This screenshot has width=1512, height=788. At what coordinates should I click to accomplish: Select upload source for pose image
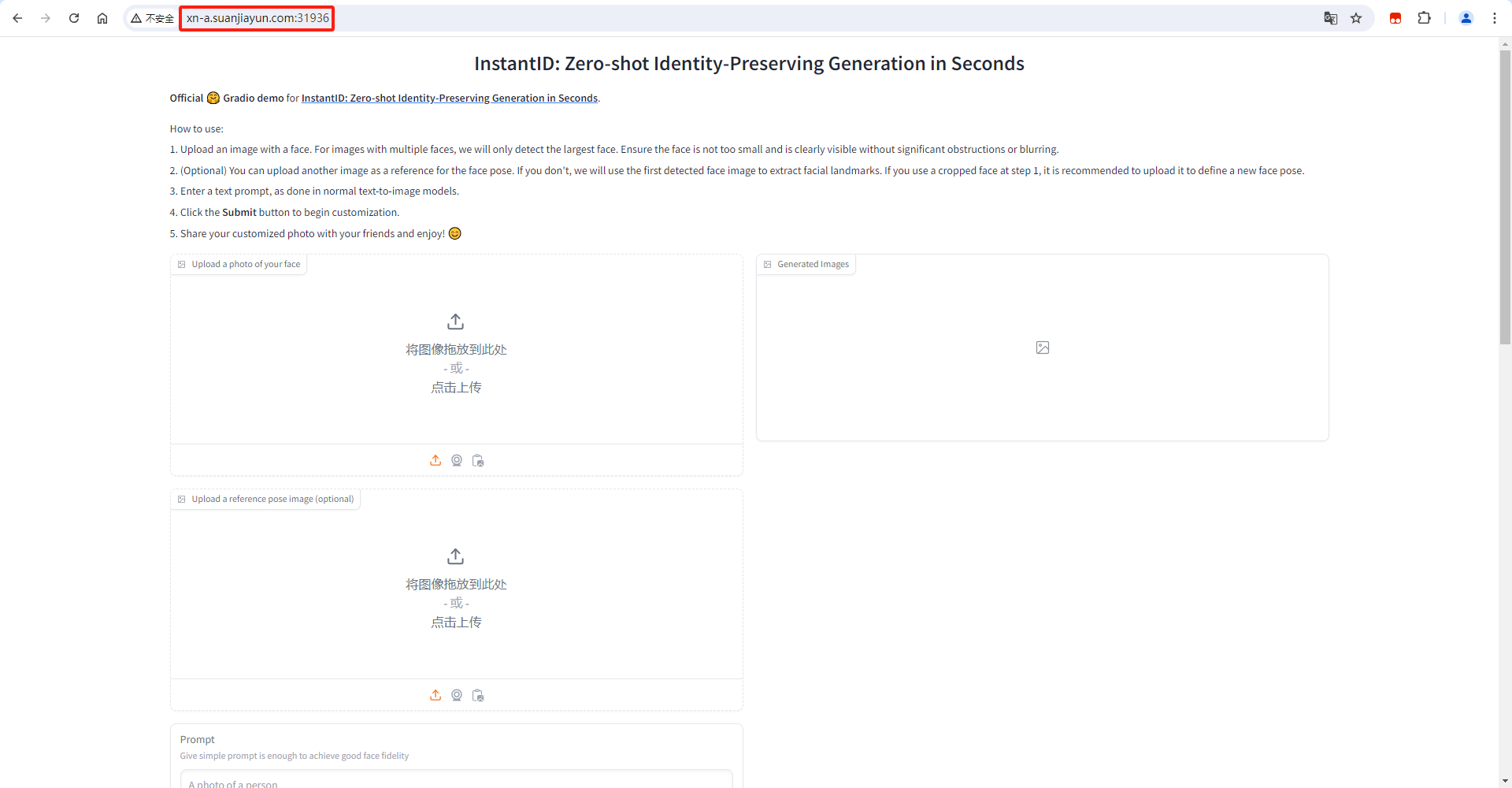[435, 695]
